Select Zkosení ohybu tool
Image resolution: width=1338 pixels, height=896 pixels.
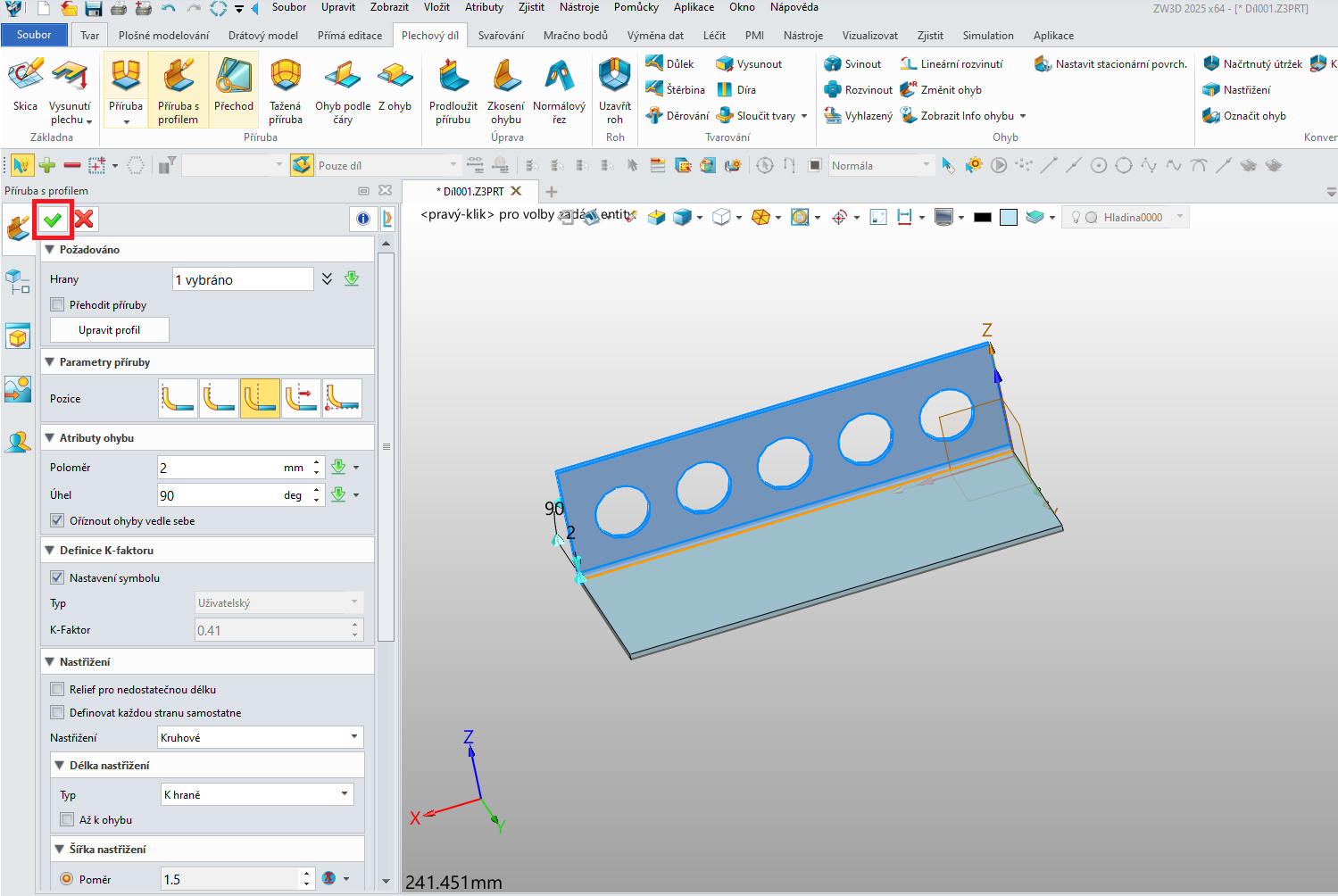[x=506, y=91]
